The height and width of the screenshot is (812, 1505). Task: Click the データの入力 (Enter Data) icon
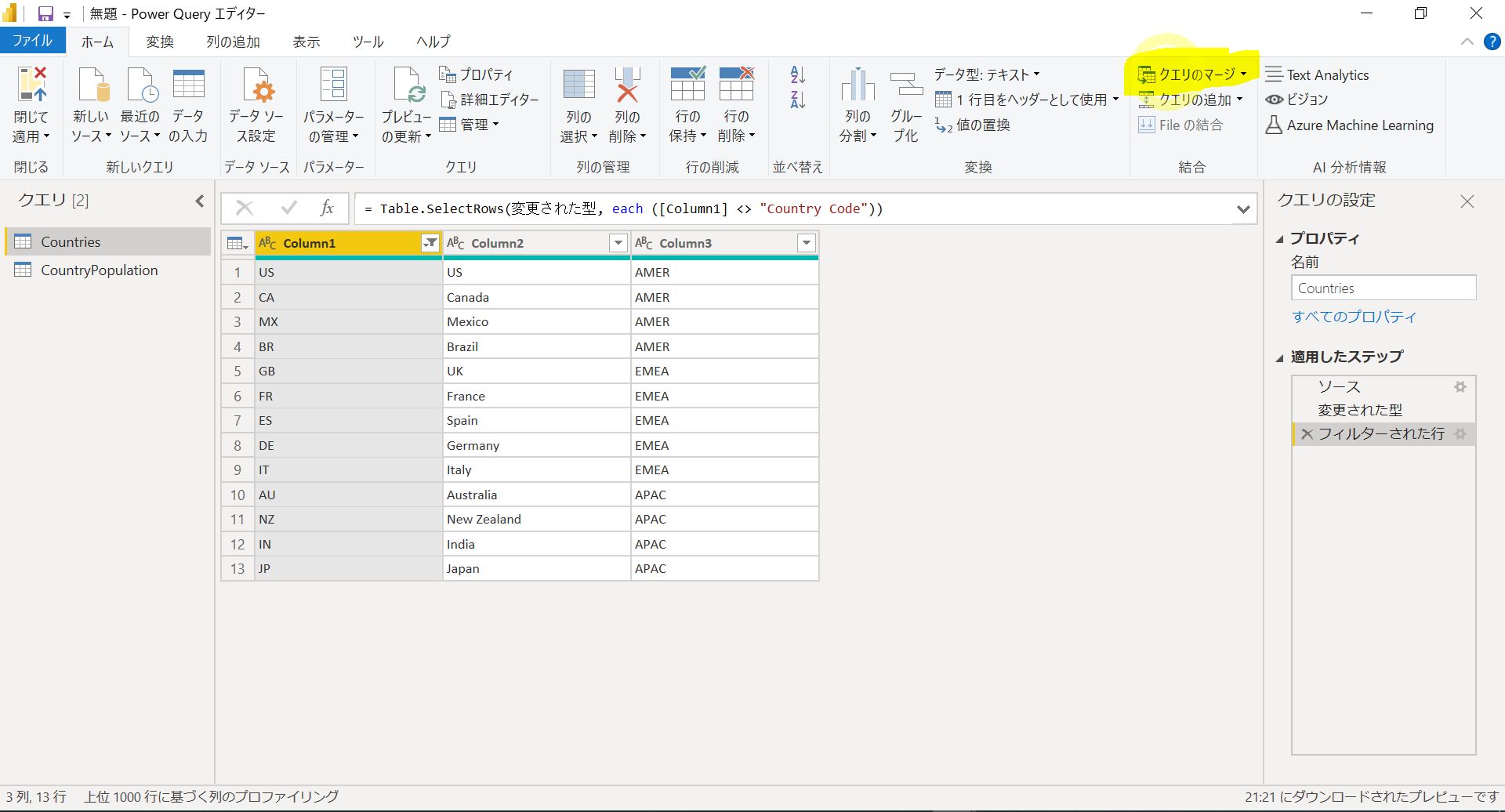[x=188, y=85]
